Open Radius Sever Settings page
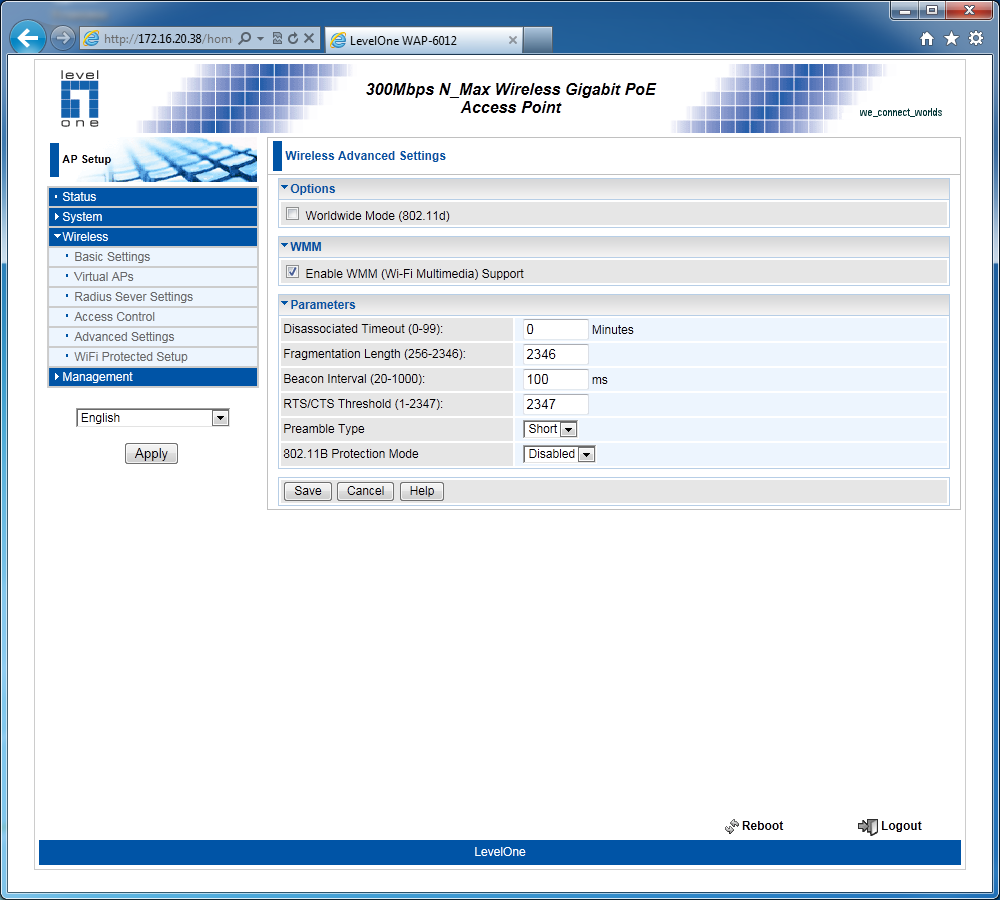The height and width of the screenshot is (900, 1000). [153, 297]
